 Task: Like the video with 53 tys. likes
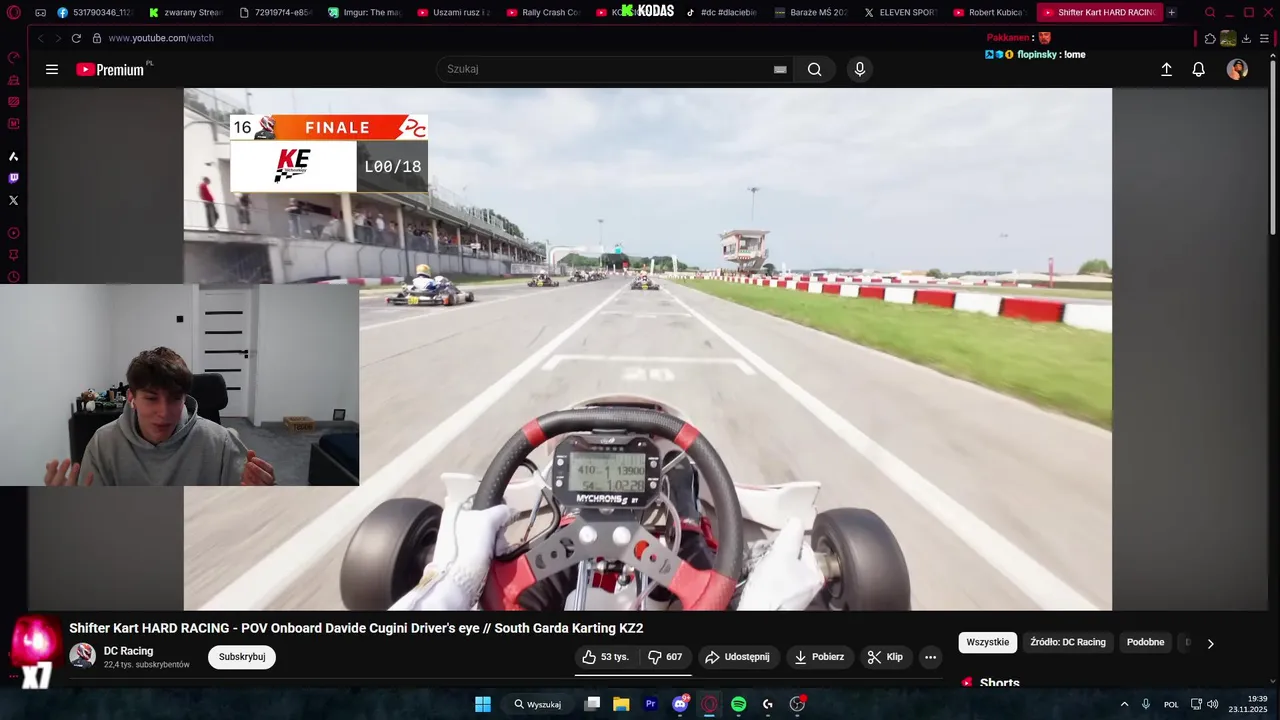tap(605, 657)
